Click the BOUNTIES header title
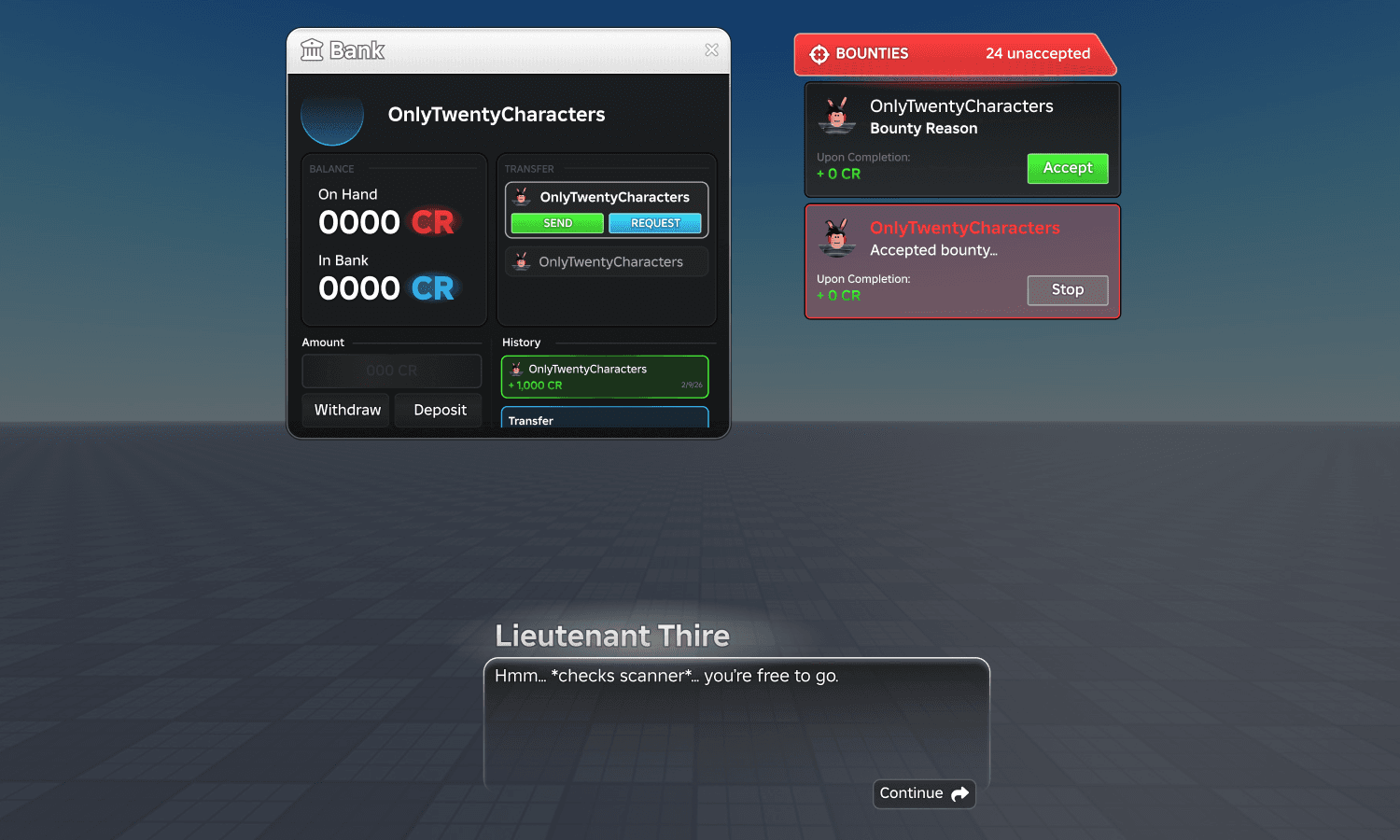Screen dimensions: 1400x840 [872, 53]
